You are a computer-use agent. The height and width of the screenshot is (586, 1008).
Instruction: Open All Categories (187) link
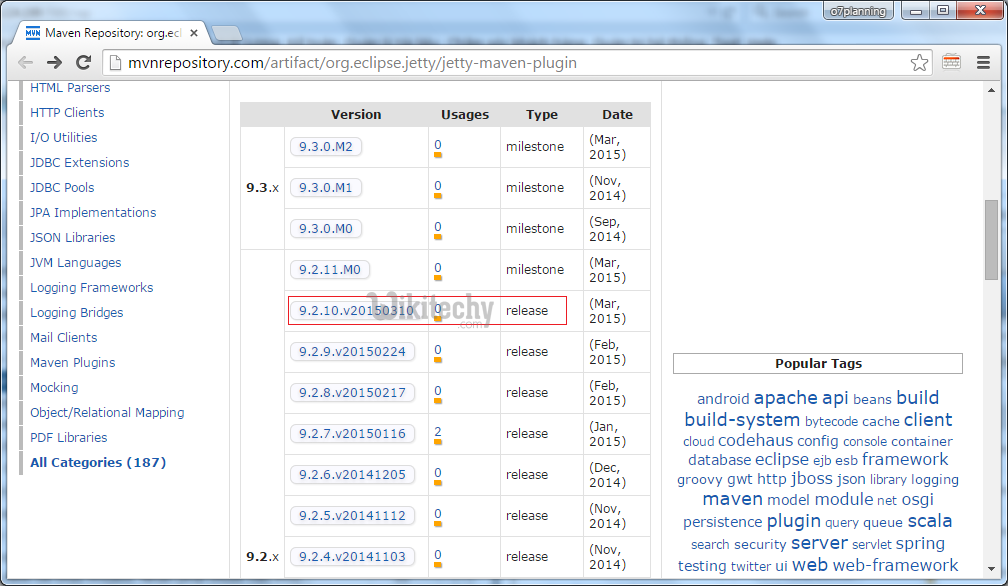click(x=98, y=463)
